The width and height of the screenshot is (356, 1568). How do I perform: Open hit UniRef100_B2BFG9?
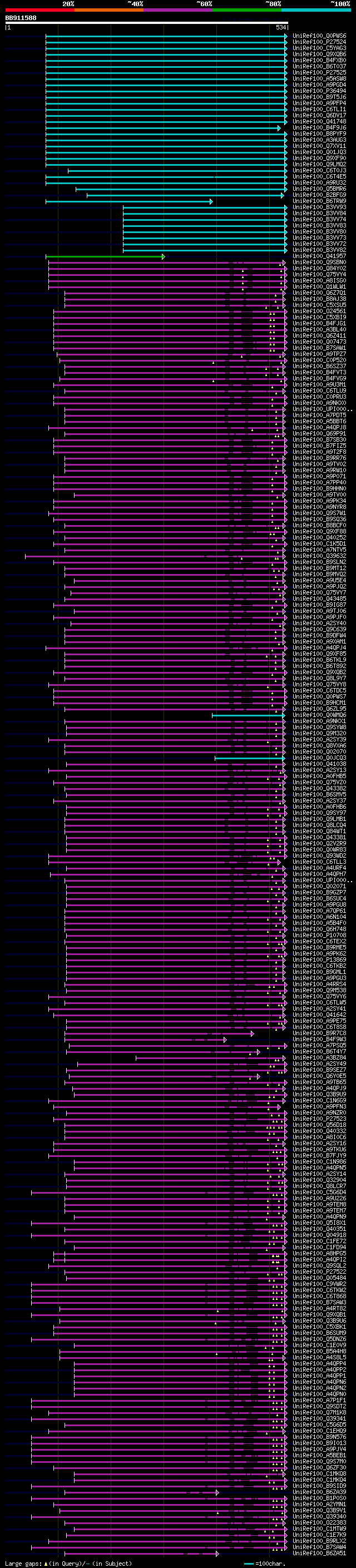[319, 195]
